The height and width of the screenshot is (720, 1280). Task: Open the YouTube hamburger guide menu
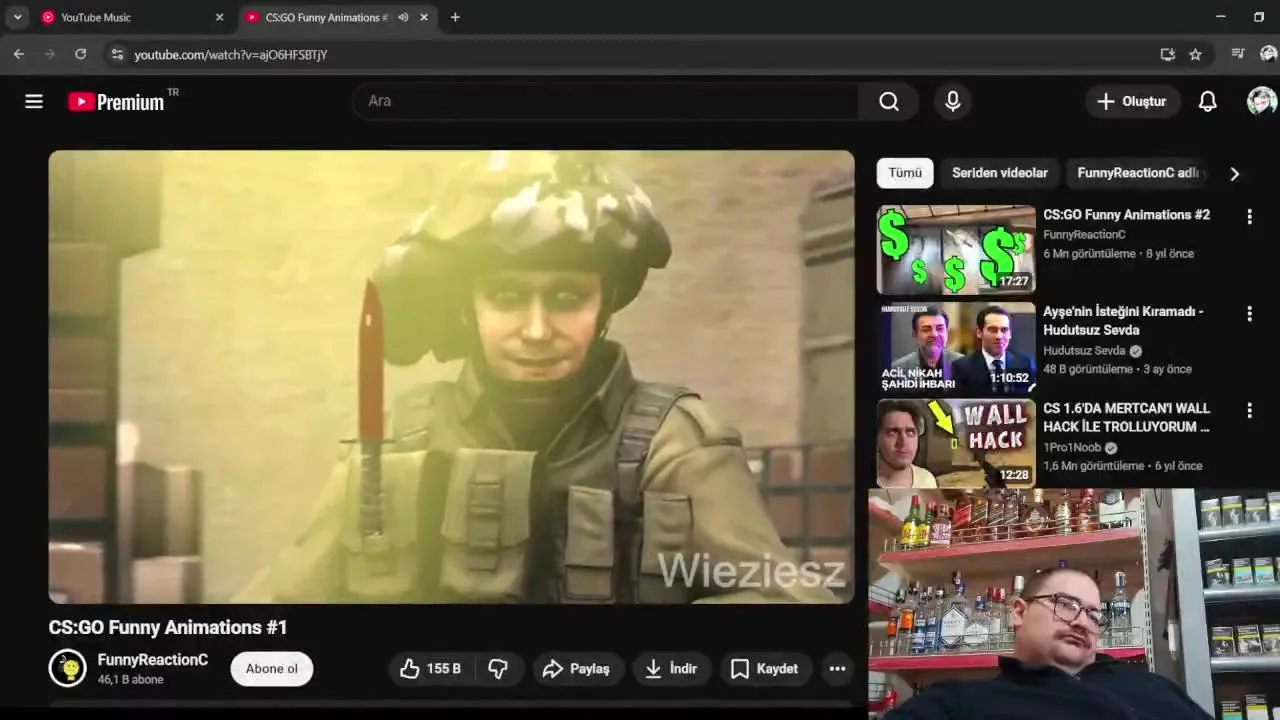pos(34,101)
